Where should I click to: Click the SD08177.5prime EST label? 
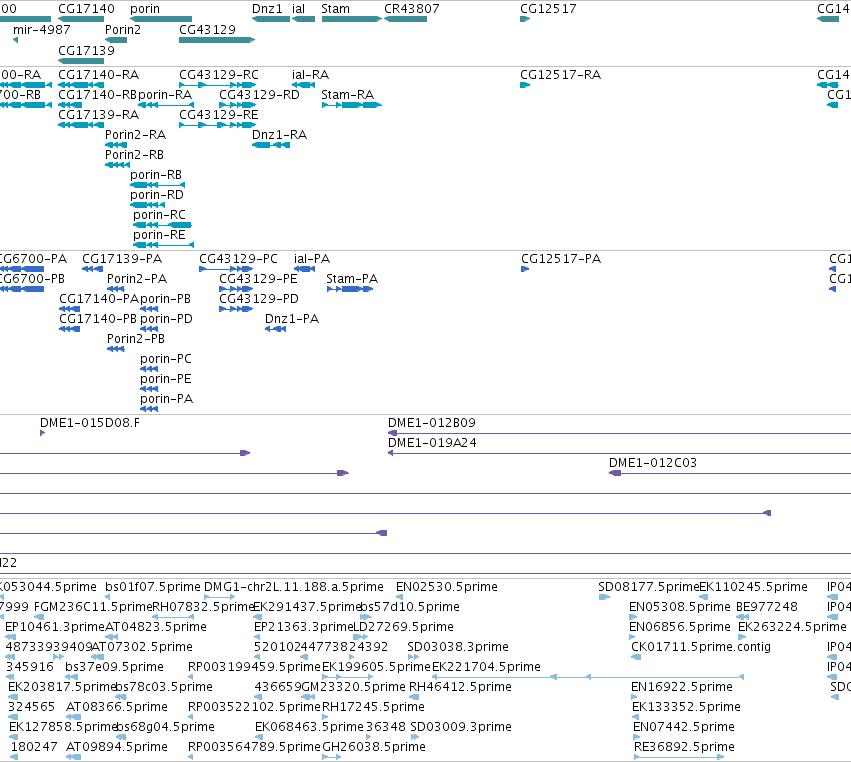click(x=649, y=587)
